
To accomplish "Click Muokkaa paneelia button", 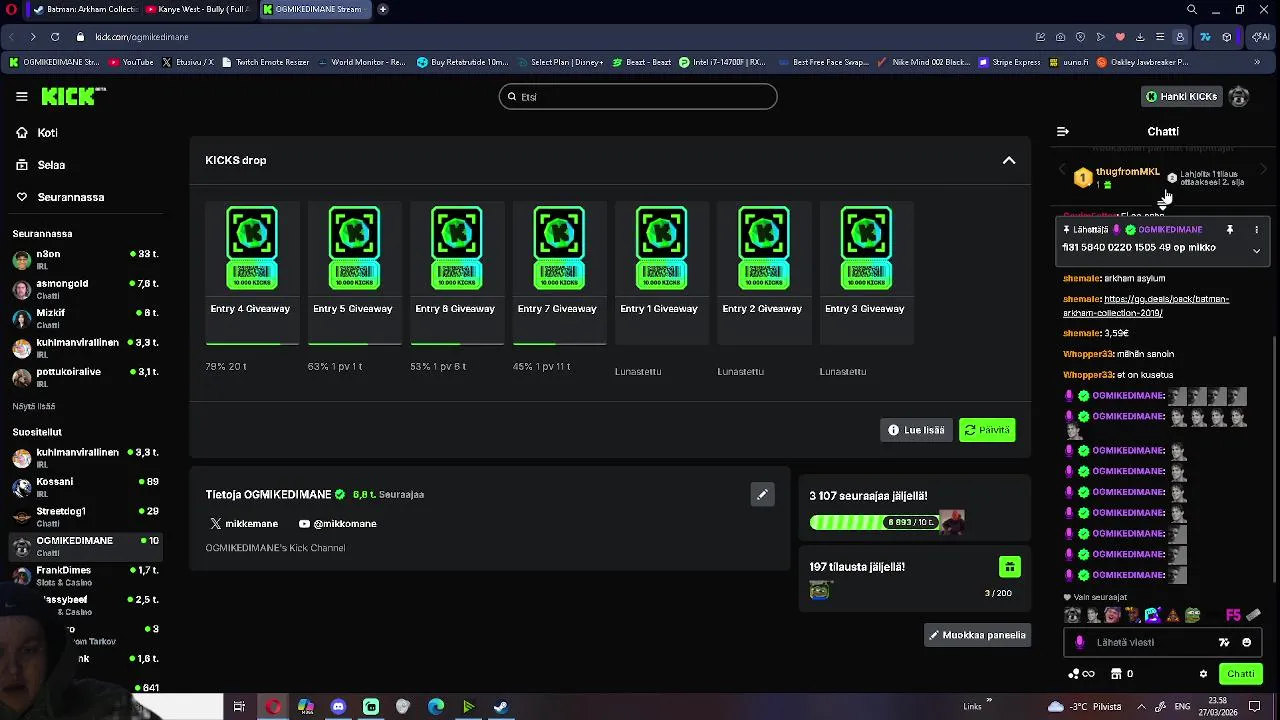I will 977,635.
